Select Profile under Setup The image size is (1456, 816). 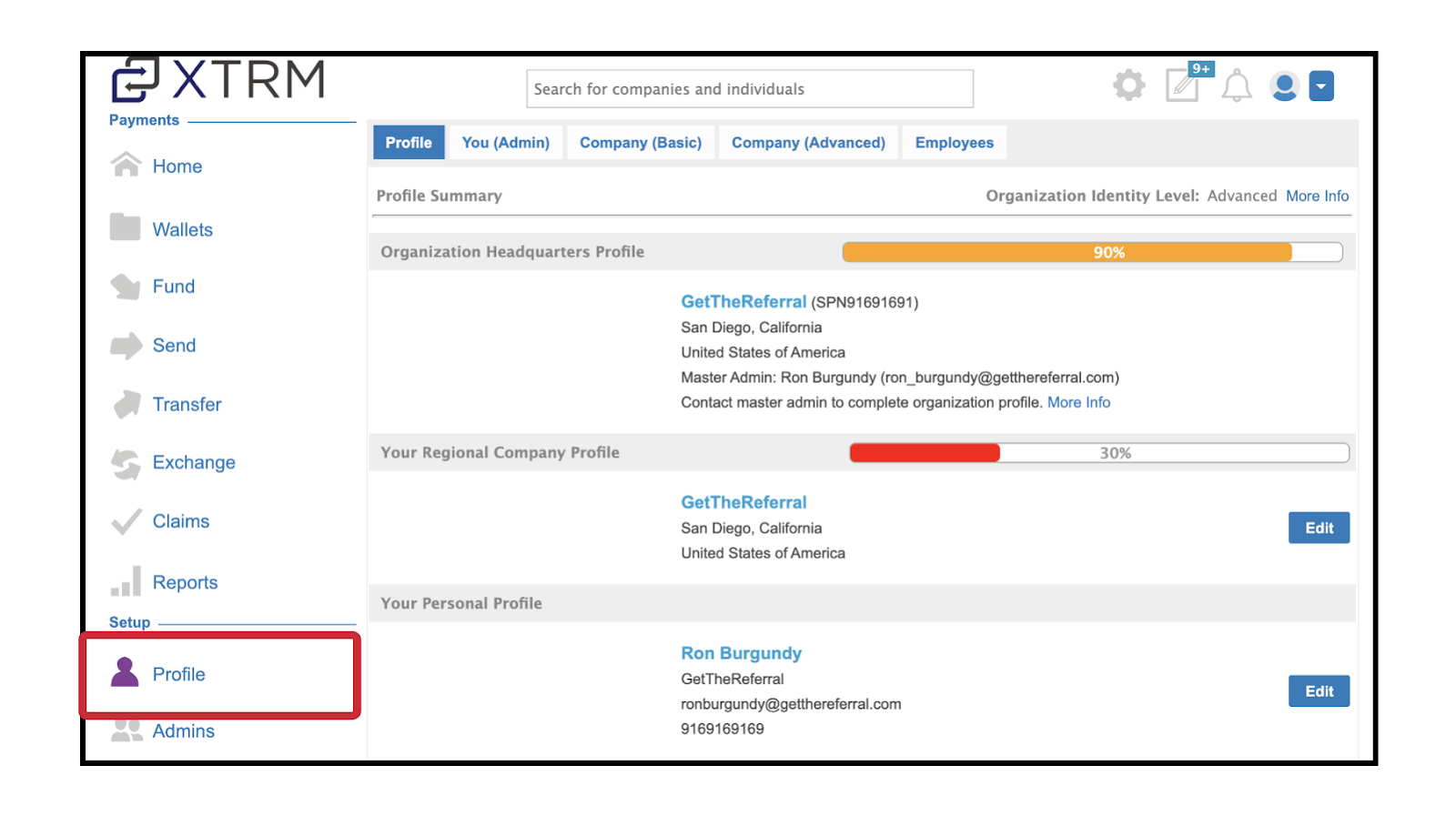(x=179, y=674)
